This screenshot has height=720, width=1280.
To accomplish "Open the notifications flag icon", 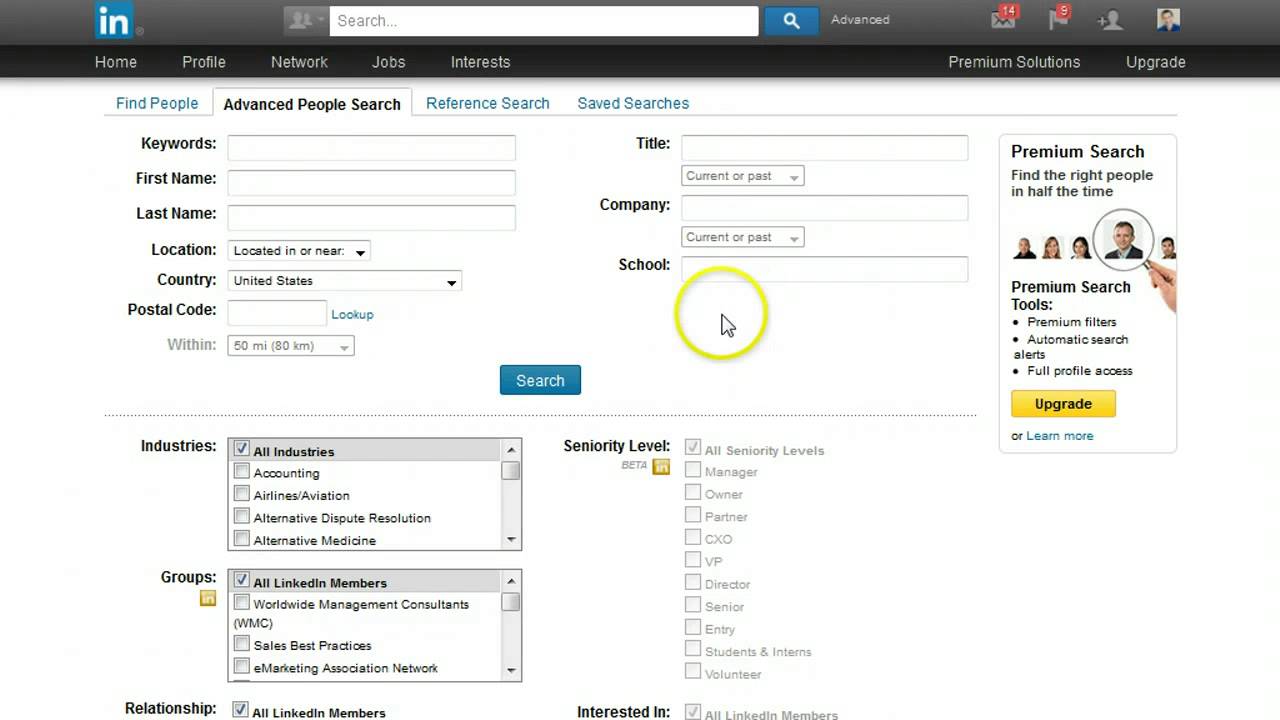I will tap(1058, 18).
